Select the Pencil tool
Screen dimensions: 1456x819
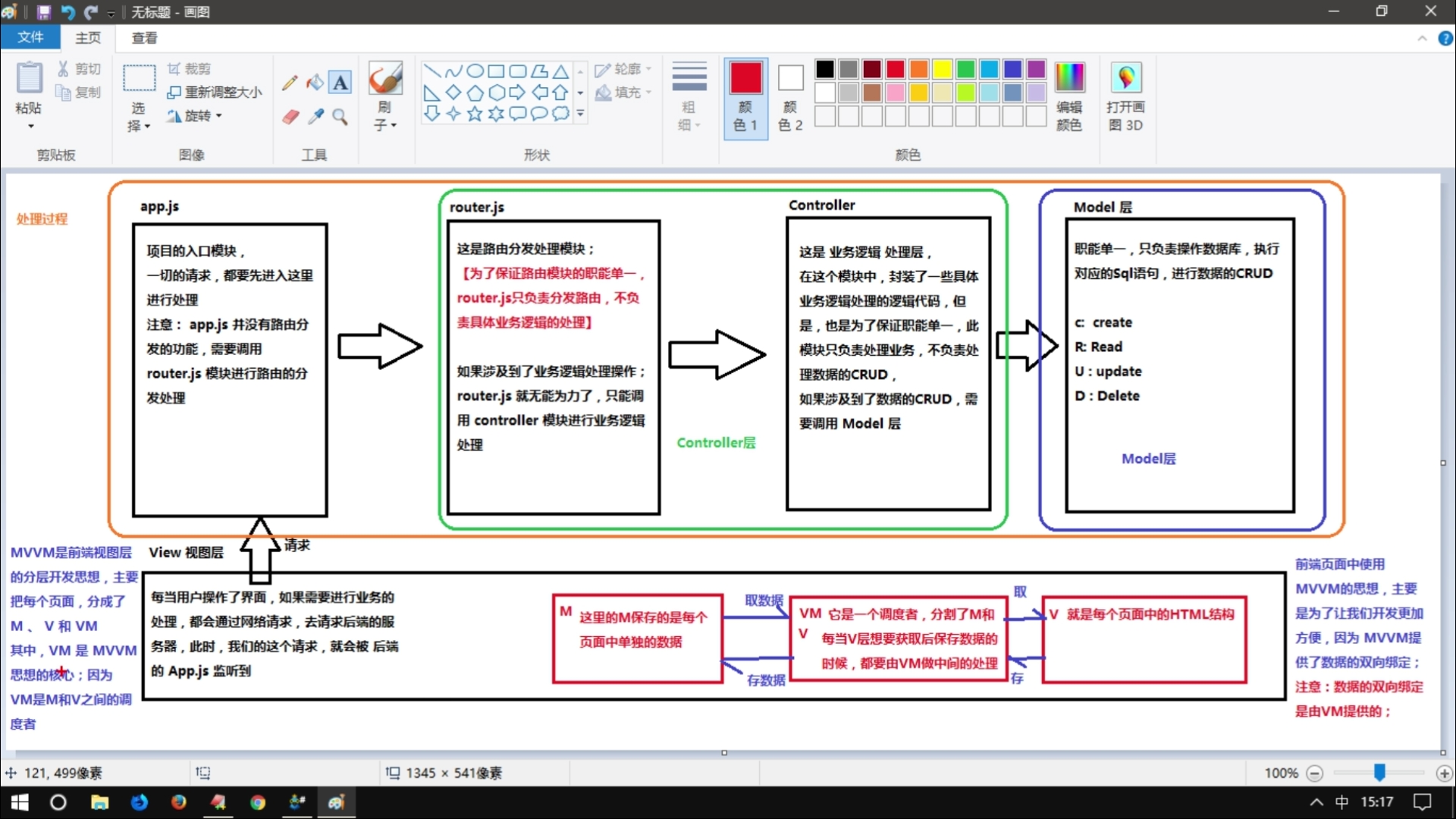290,83
